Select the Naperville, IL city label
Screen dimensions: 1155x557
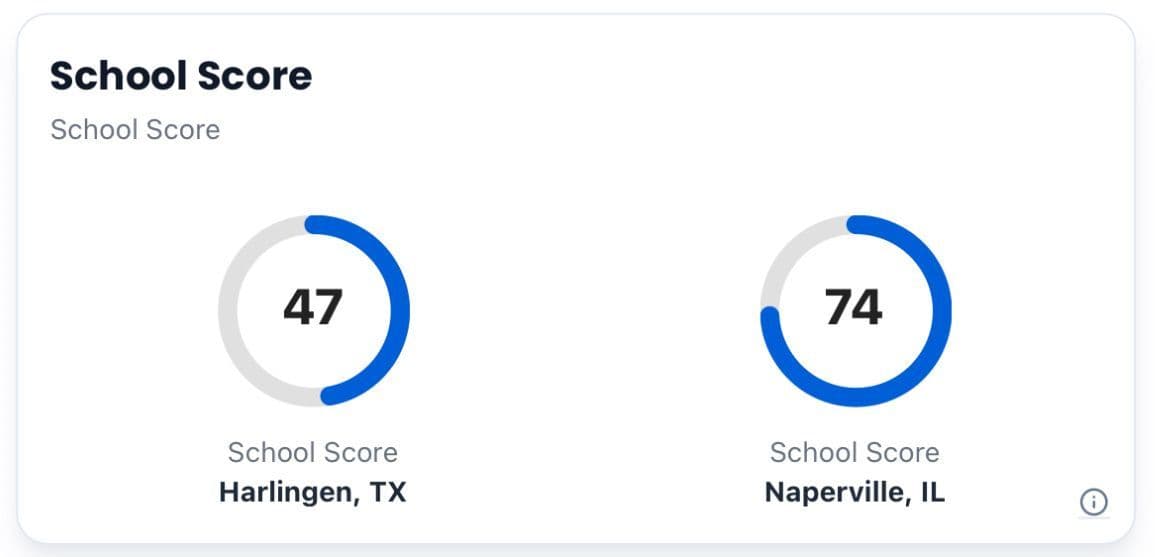coord(854,493)
